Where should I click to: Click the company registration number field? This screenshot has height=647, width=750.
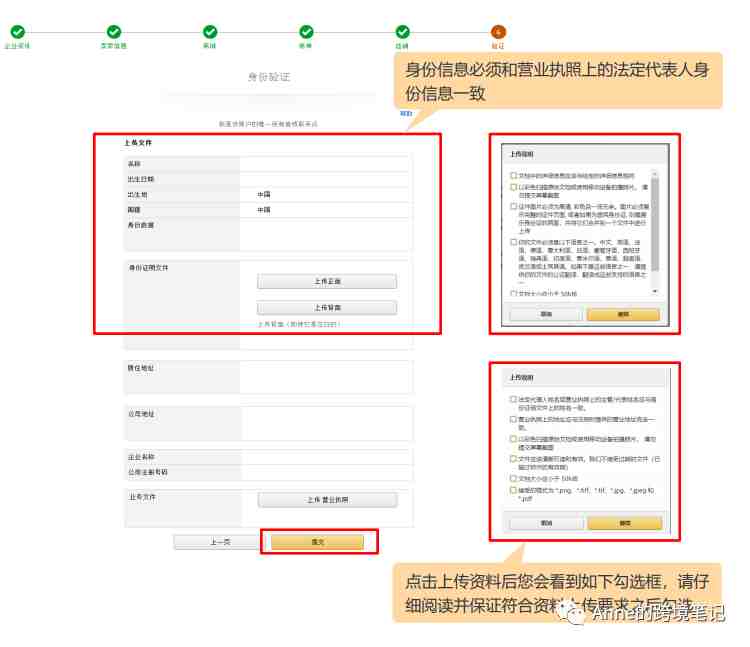[327, 472]
